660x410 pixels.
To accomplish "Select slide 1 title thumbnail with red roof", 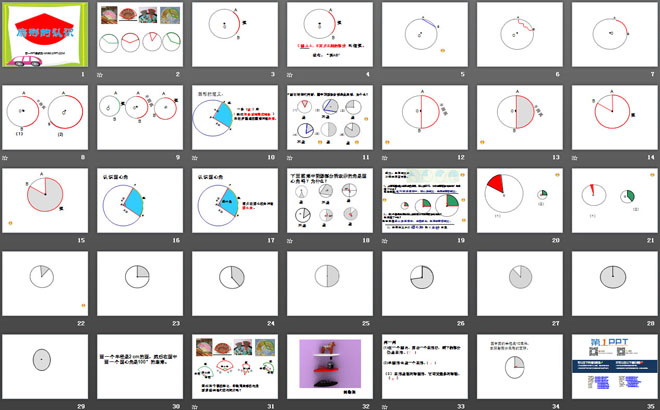I will coord(45,35).
